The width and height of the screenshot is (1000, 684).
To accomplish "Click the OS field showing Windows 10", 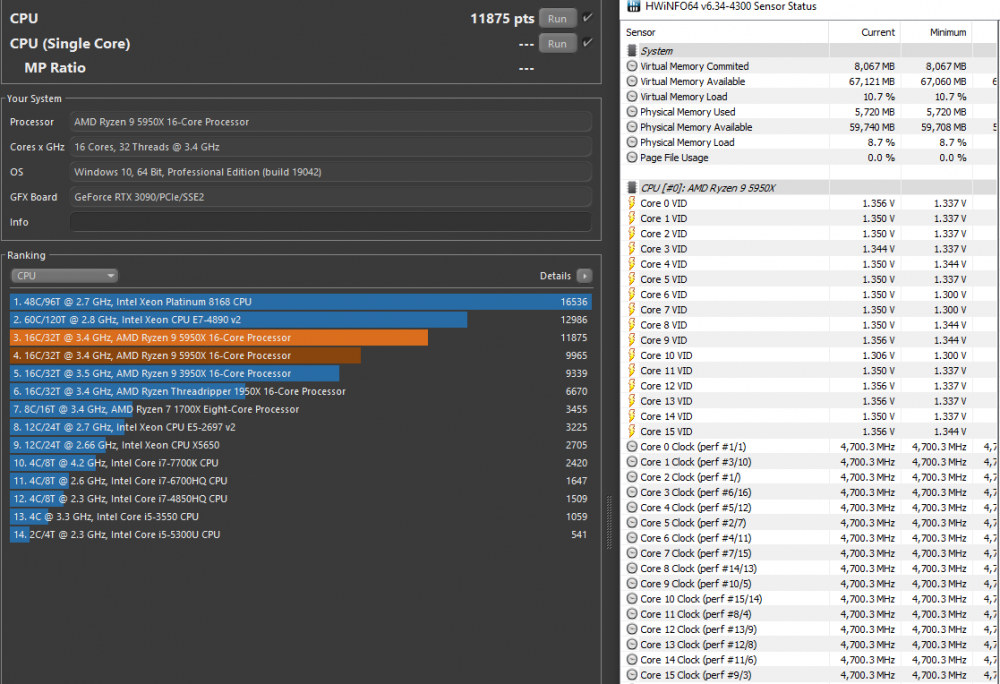I will [x=331, y=171].
